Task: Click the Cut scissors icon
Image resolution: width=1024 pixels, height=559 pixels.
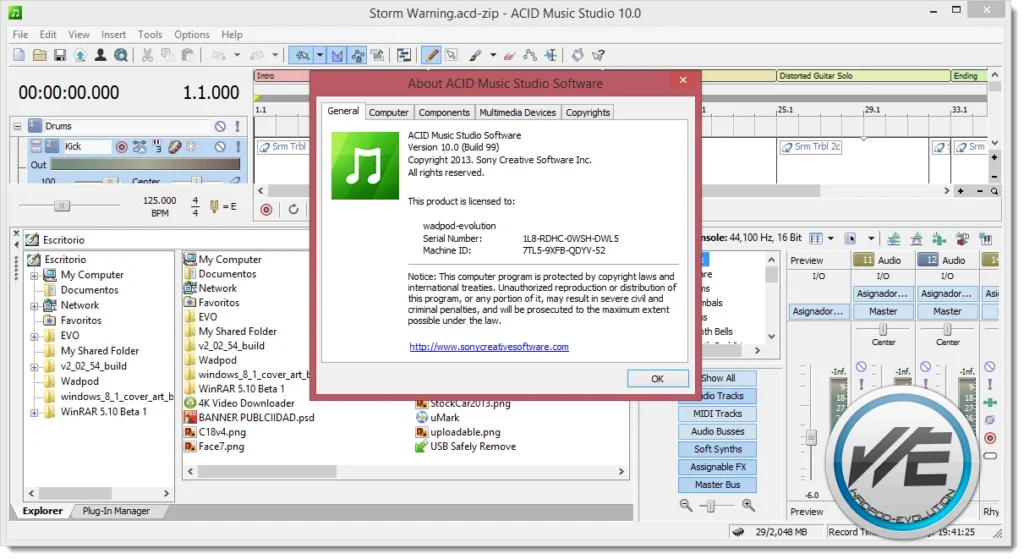Action: (x=148, y=55)
